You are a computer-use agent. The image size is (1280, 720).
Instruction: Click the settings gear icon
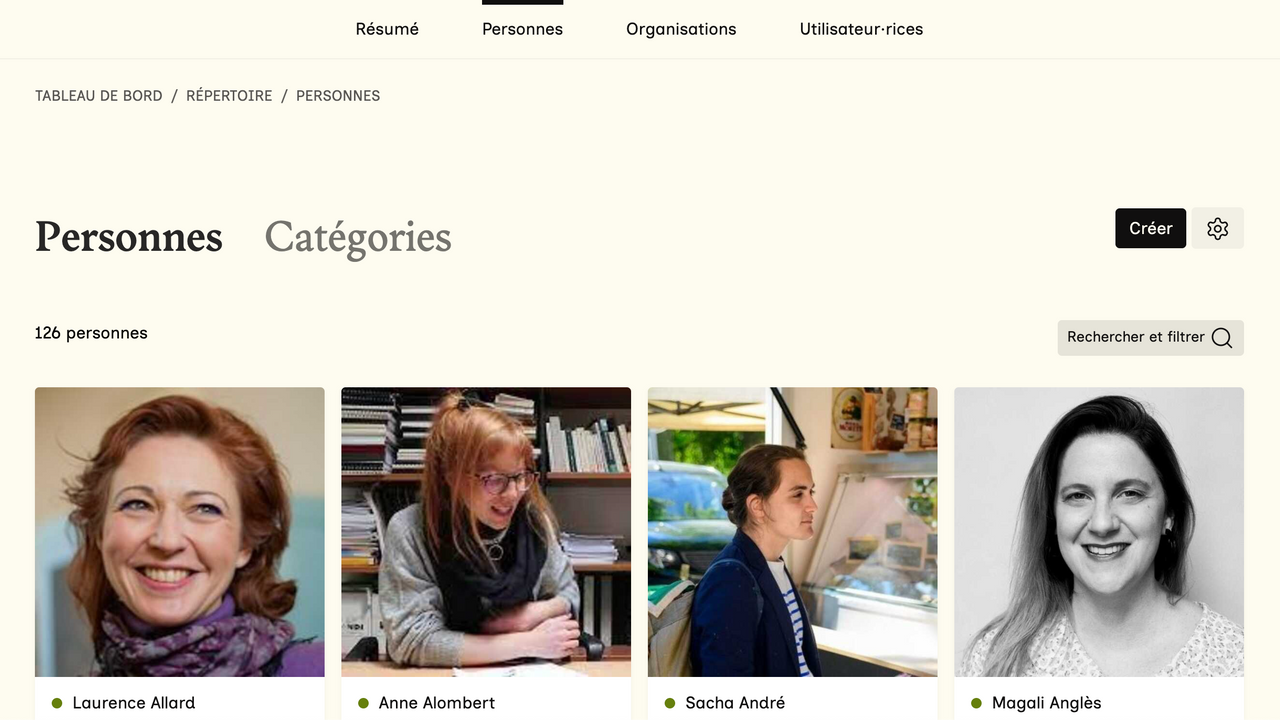click(1217, 228)
